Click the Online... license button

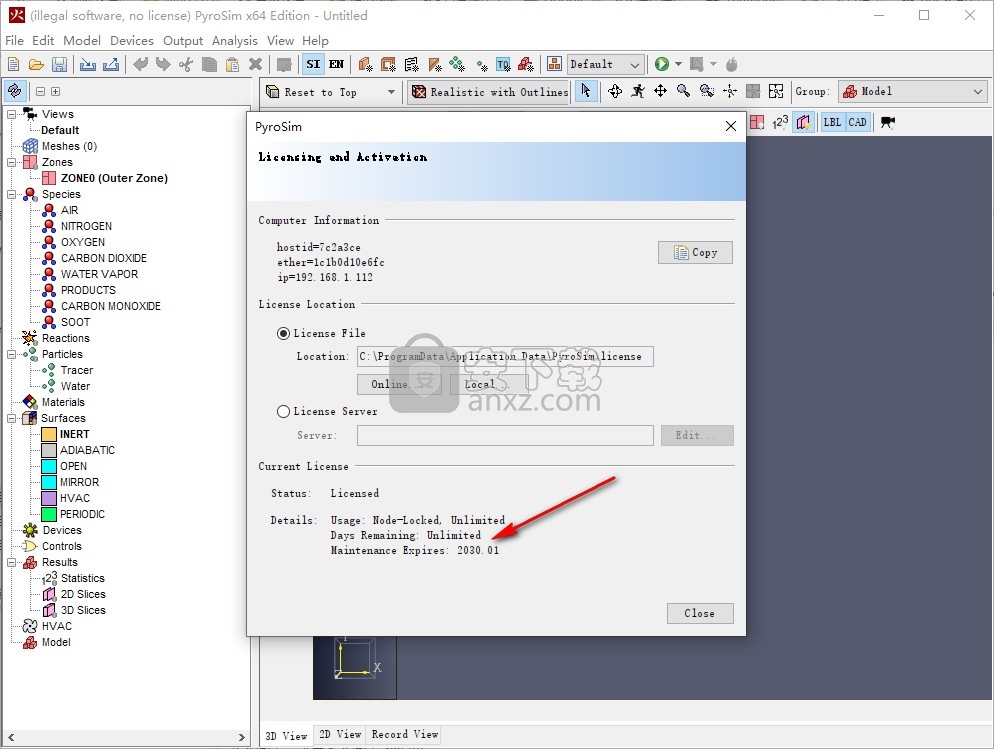(x=399, y=384)
